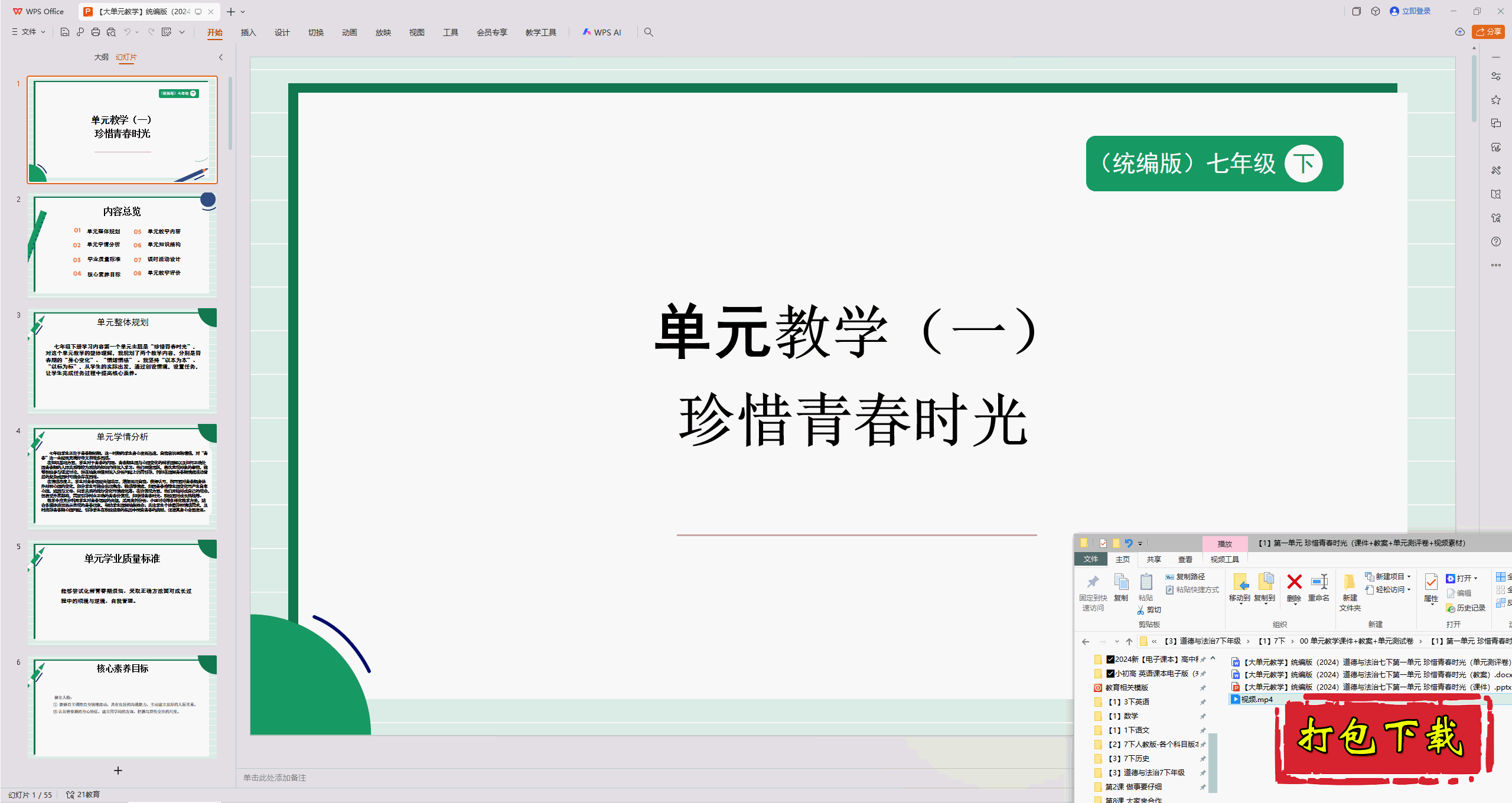Expand the 文件 menu dropdown

[x=28, y=32]
